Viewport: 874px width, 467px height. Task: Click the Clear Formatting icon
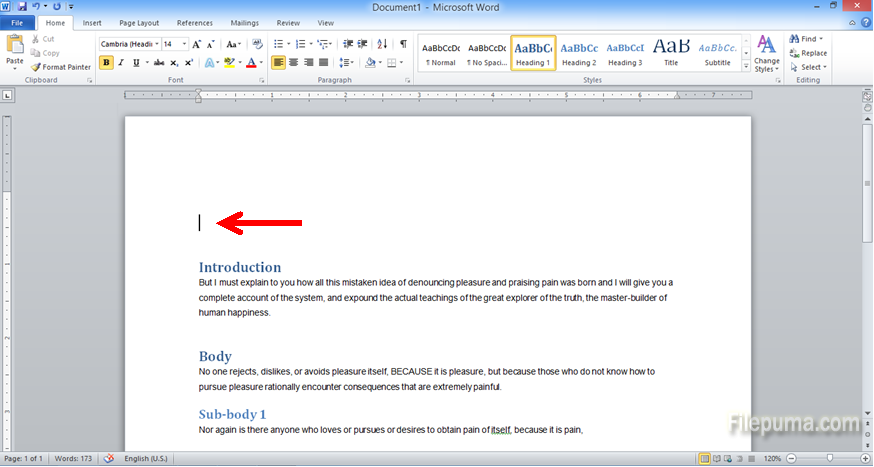[x=257, y=44]
